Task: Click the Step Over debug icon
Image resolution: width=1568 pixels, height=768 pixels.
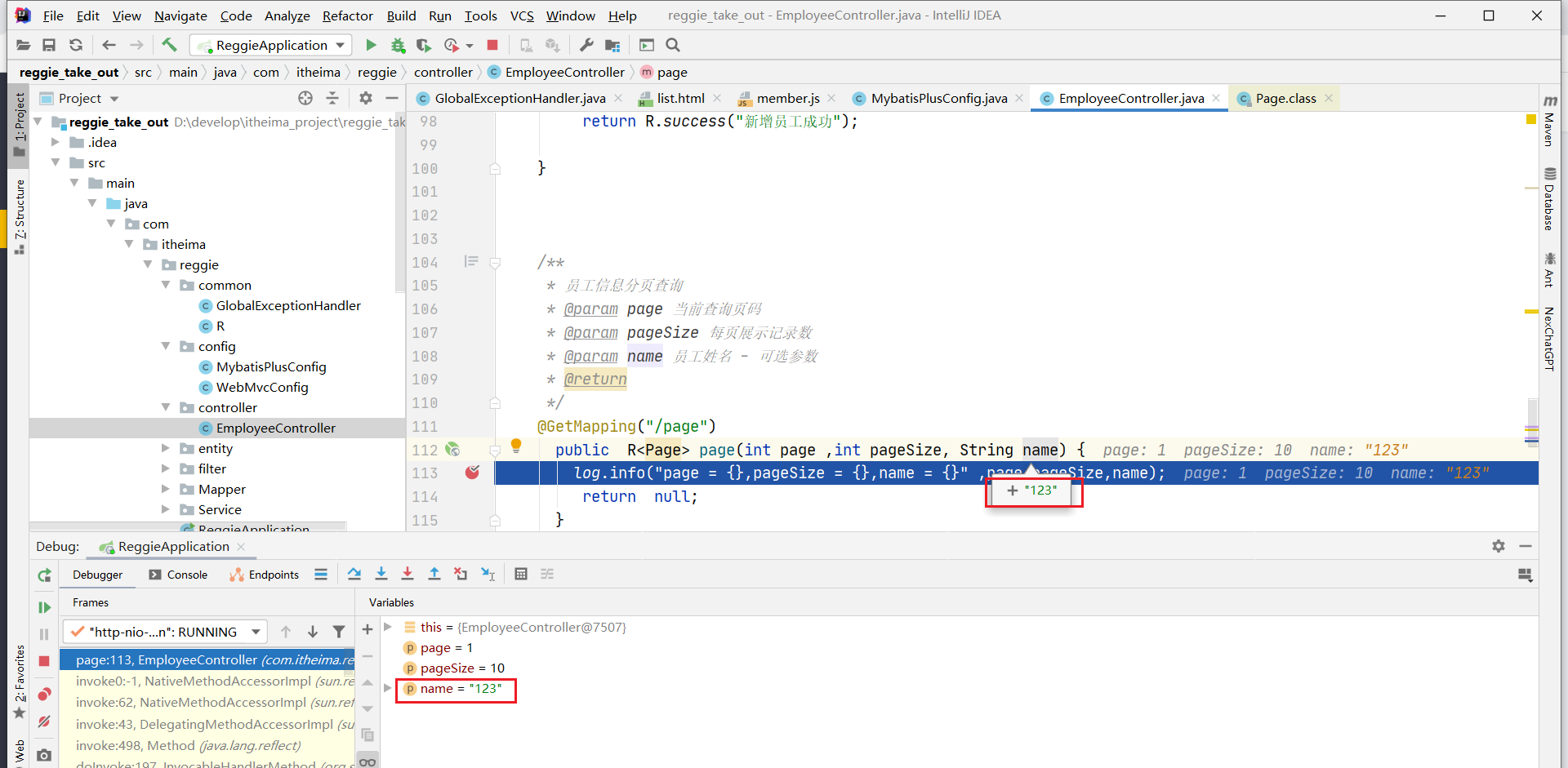Action: [x=354, y=575]
